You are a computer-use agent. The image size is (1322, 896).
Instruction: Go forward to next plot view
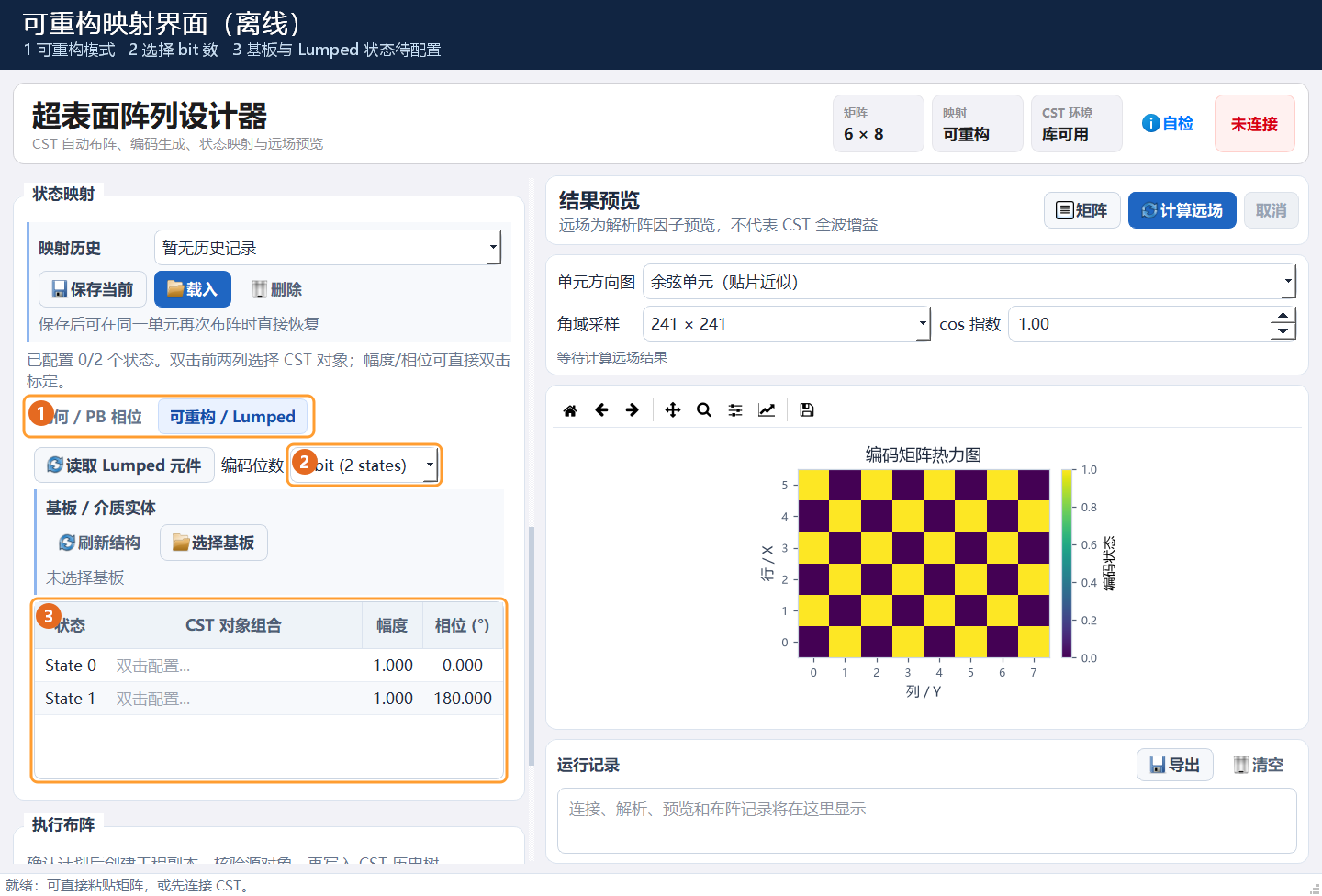633,410
